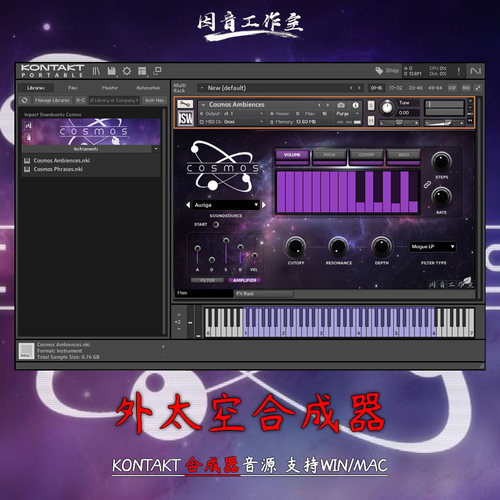Image resolution: width=500 pixels, height=500 pixels.
Task: Open the instrument info icon
Action: click(356, 105)
